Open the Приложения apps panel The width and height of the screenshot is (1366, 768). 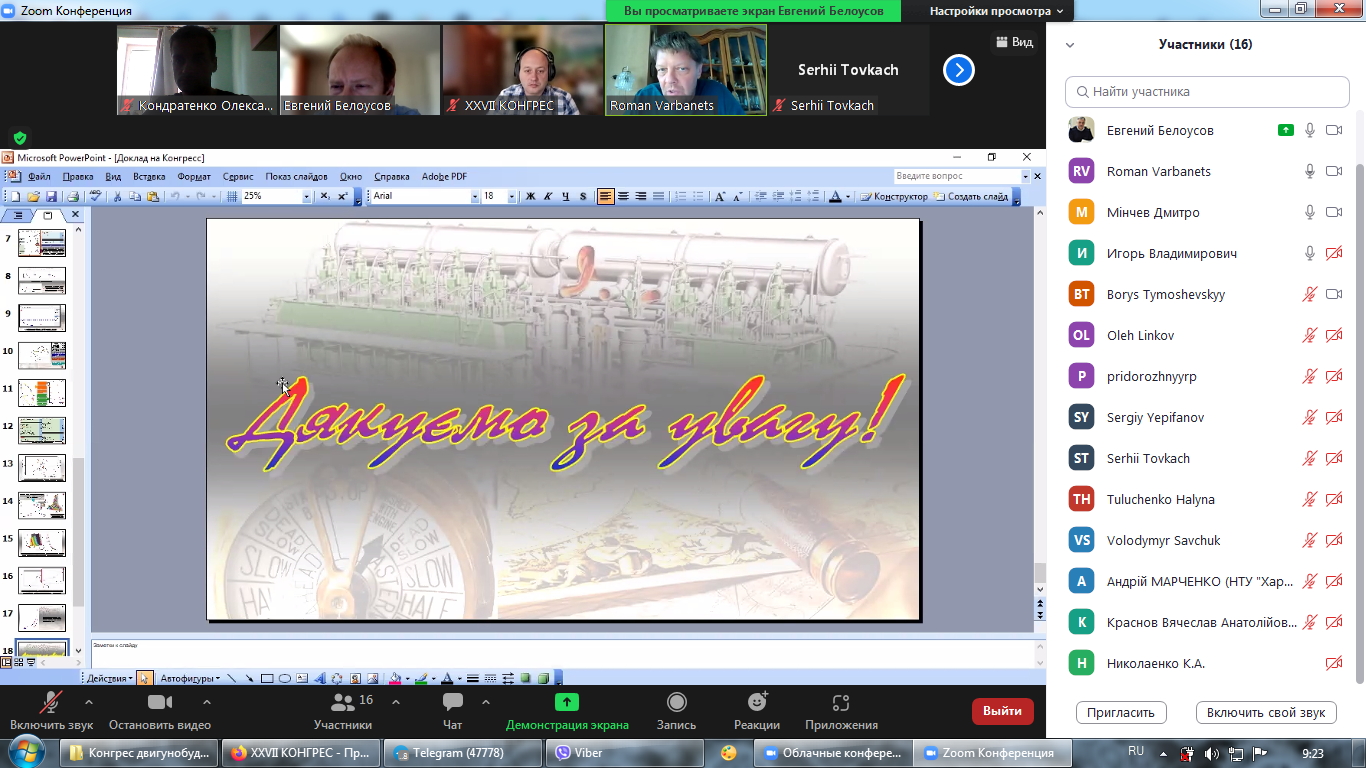[x=840, y=710]
